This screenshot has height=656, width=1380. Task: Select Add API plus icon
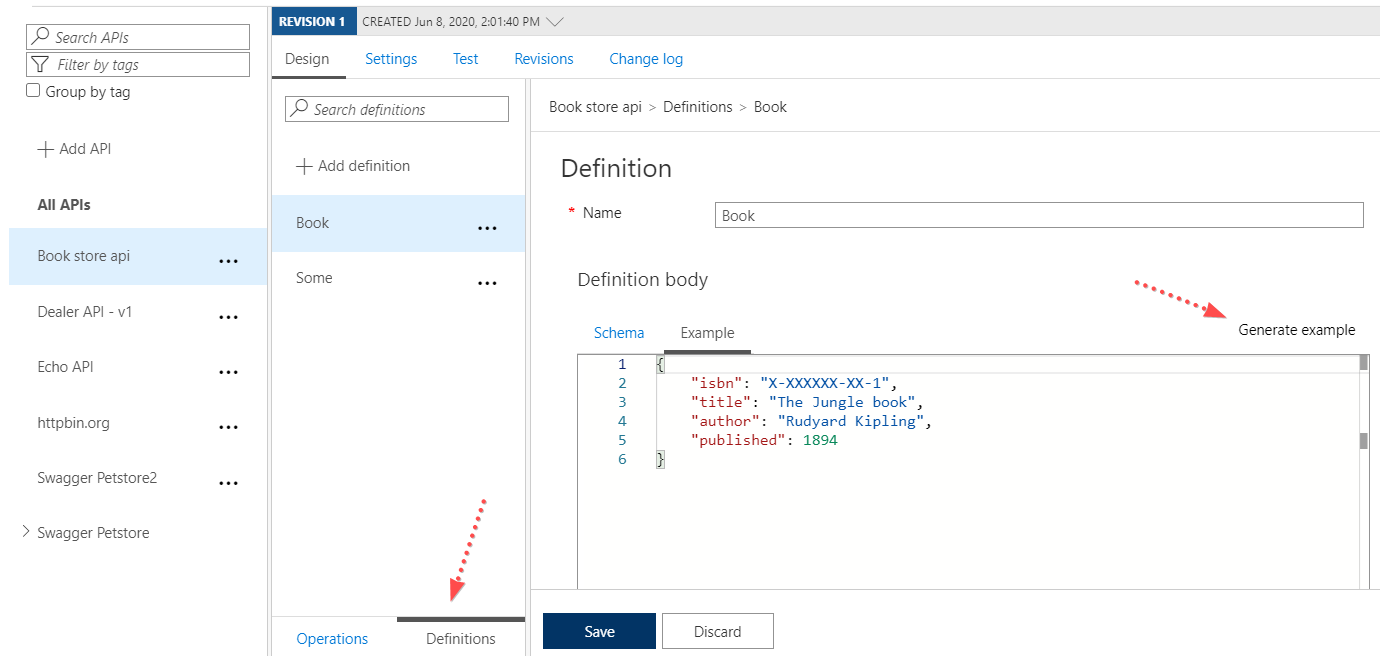pos(46,148)
